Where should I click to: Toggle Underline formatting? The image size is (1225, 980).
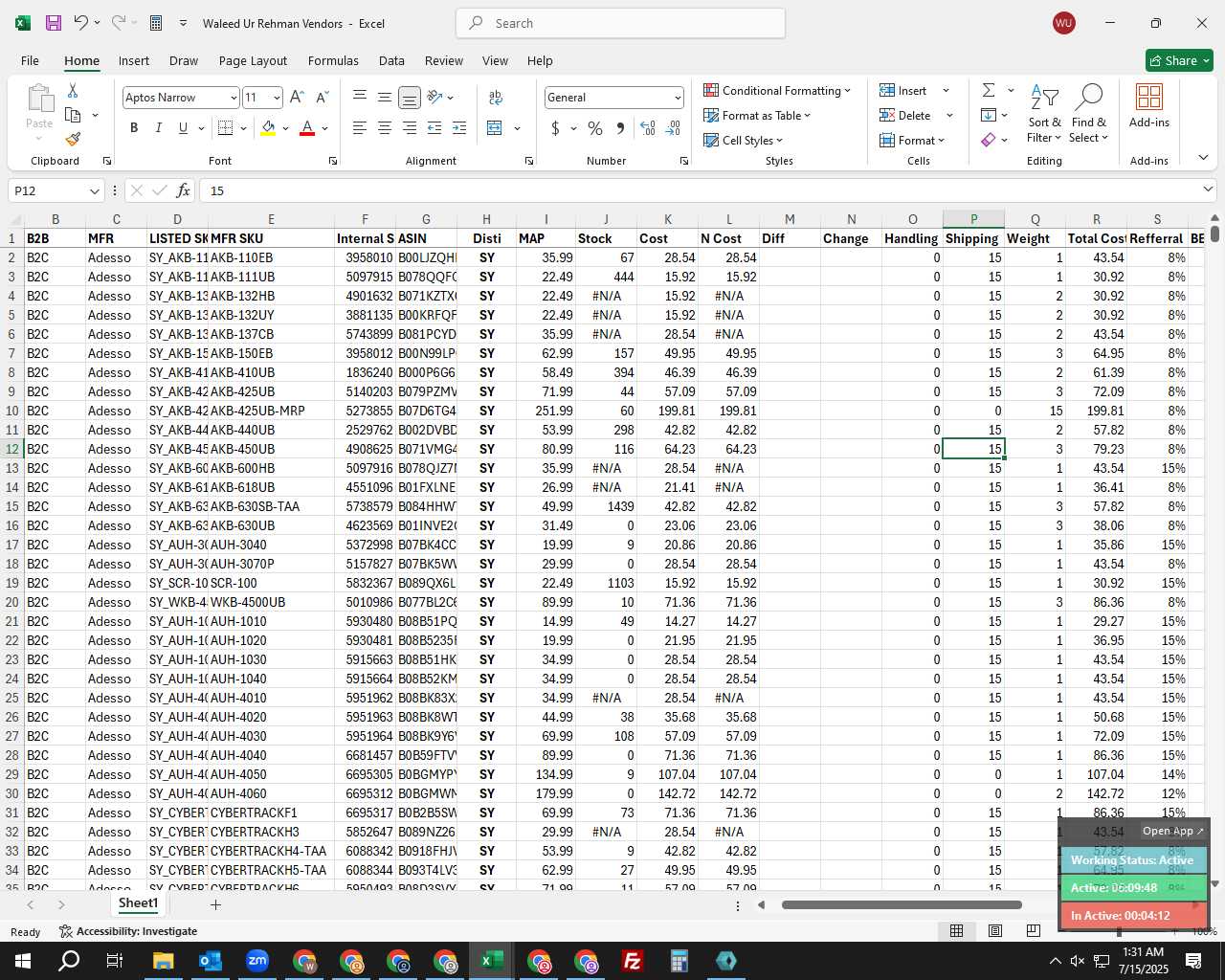coord(183,128)
